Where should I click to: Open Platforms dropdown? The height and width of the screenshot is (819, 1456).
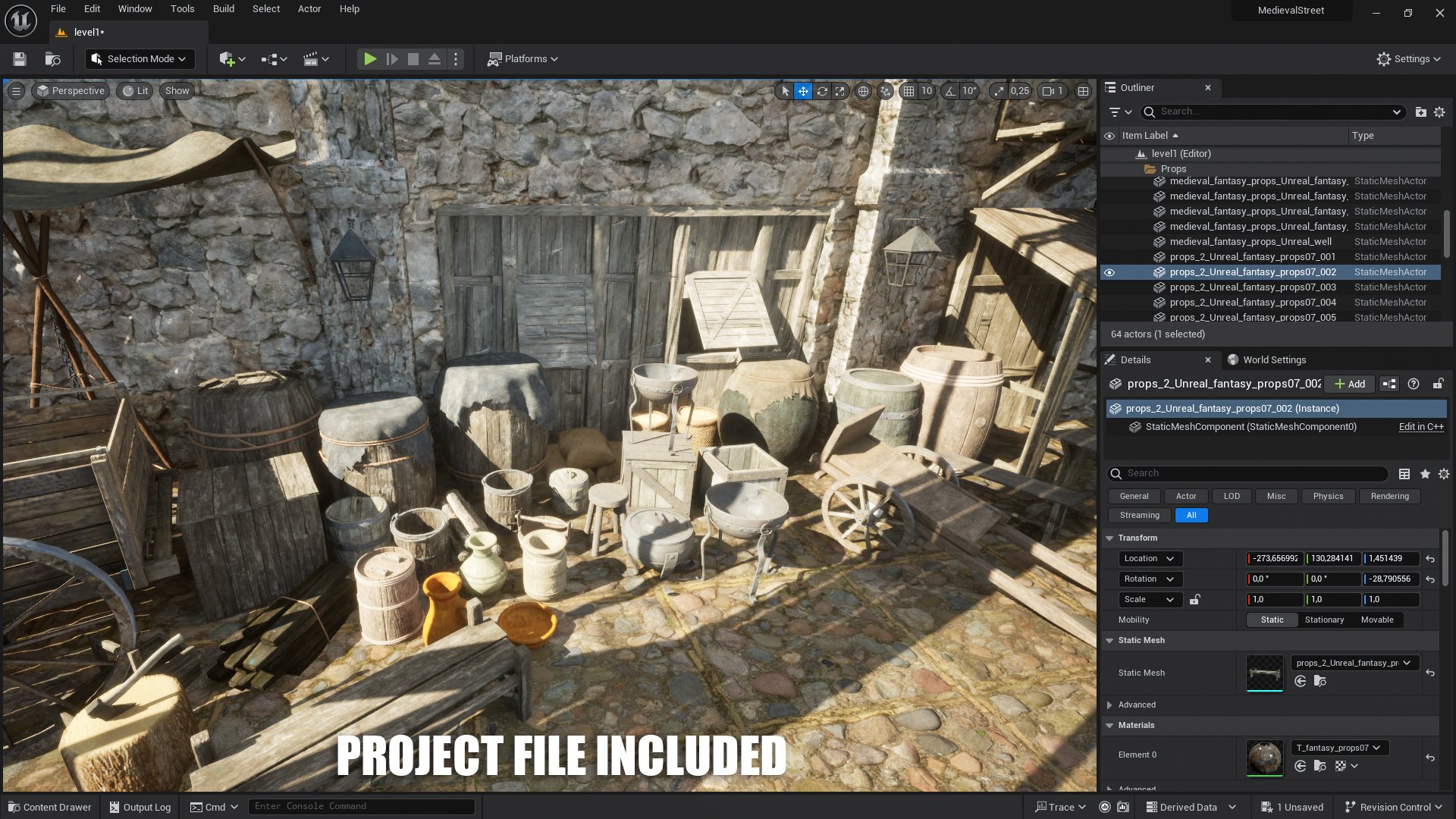click(x=522, y=59)
